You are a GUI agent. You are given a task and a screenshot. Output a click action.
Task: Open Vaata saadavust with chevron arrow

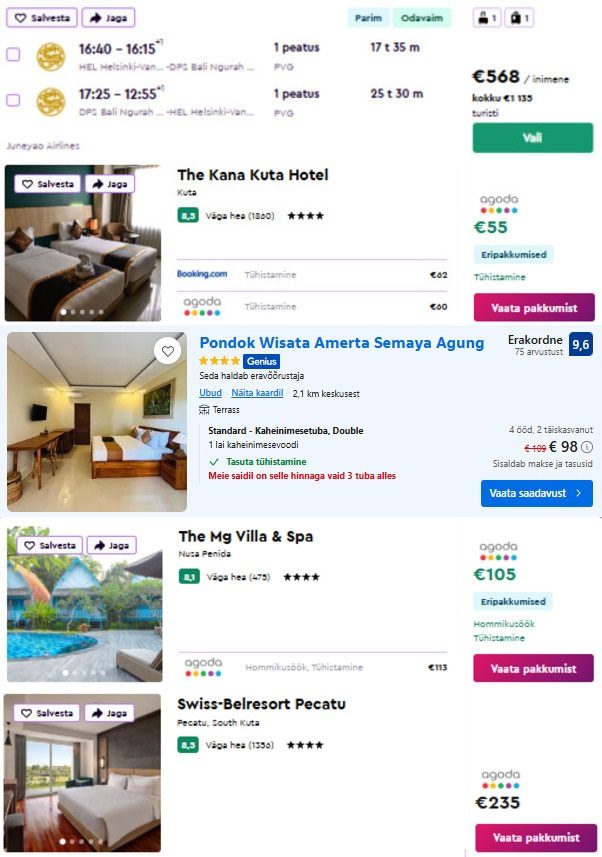(x=536, y=493)
